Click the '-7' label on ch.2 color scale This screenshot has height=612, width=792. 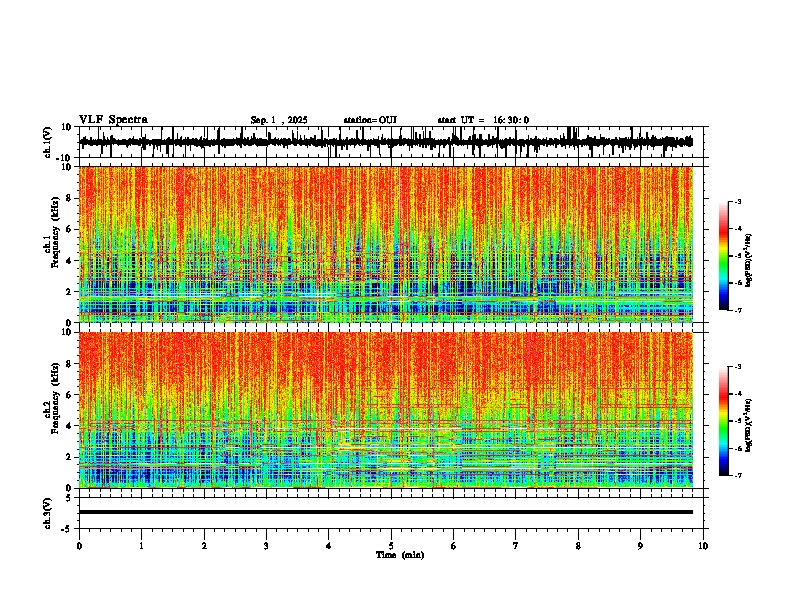click(737, 476)
